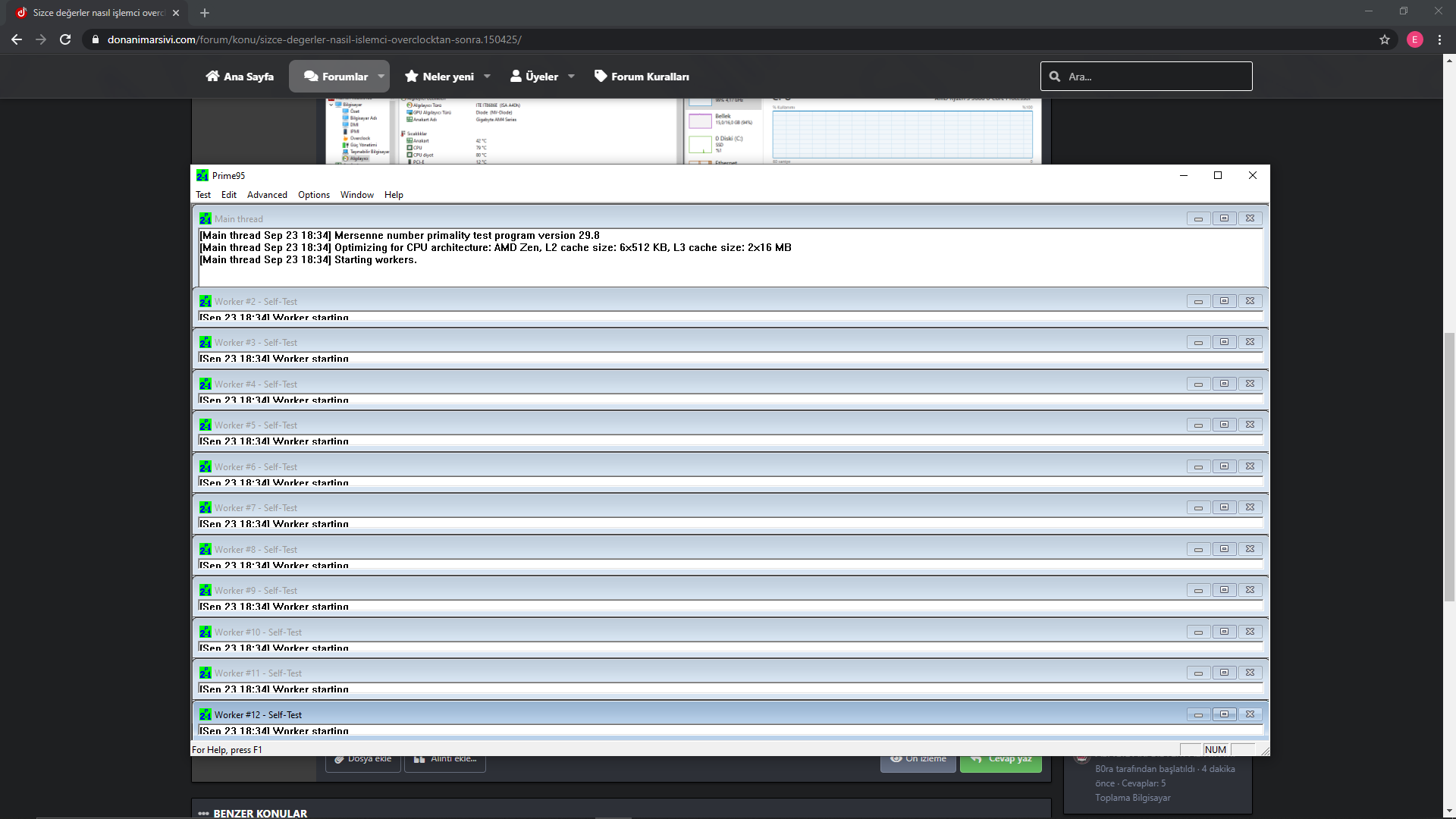Open the Forum Kuralları link
The width and height of the screenshot is (1456, 819).
642,77
